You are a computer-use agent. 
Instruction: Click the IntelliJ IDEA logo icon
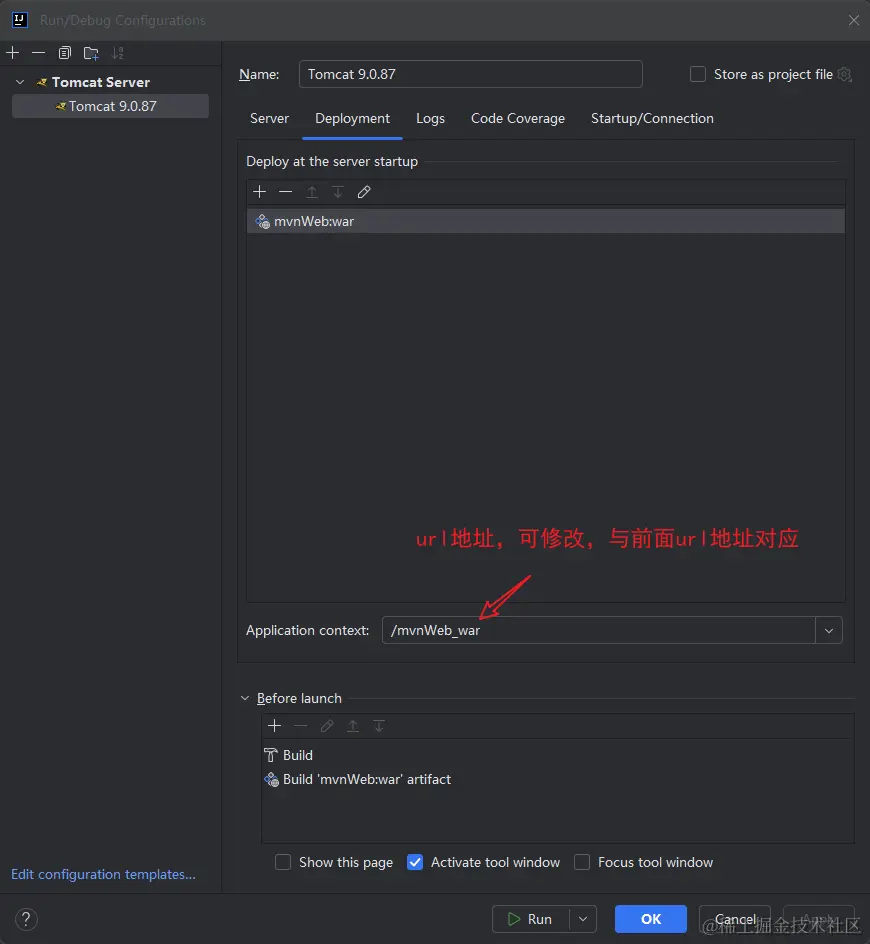(20, 20)
